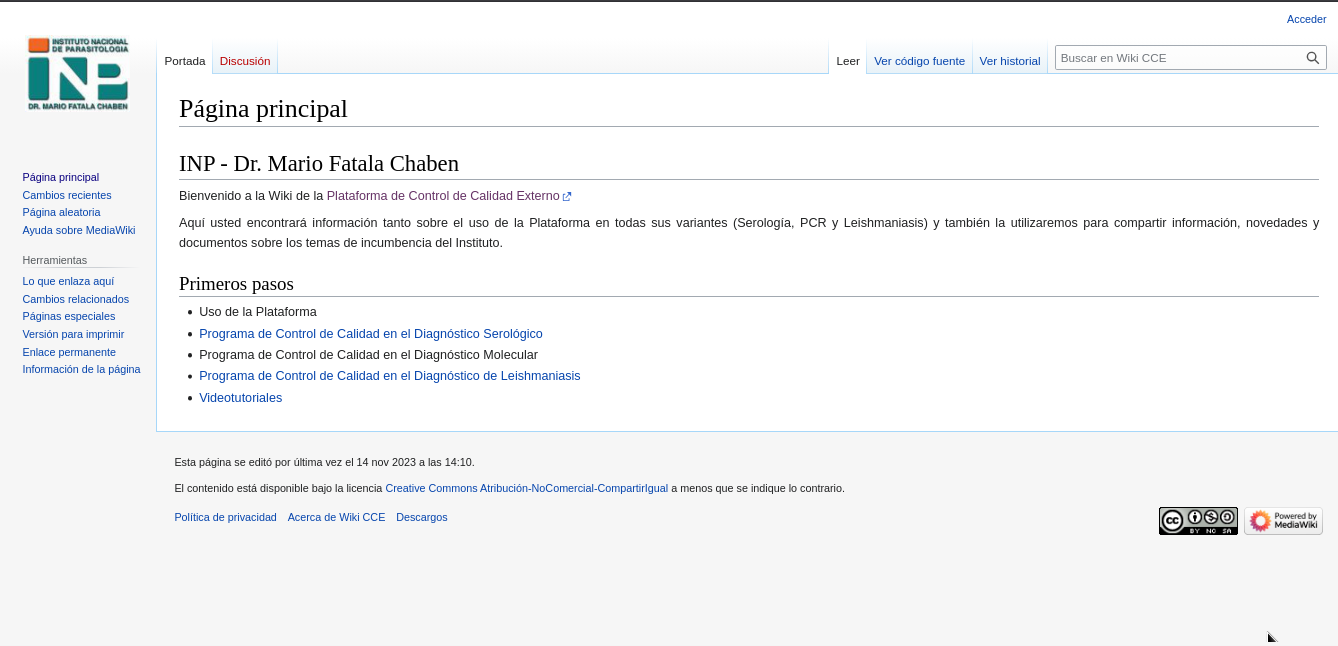Click the Buscar en Wiki CCE search field
Screen dimensions: 1338x646
(x=1178, y=58)
